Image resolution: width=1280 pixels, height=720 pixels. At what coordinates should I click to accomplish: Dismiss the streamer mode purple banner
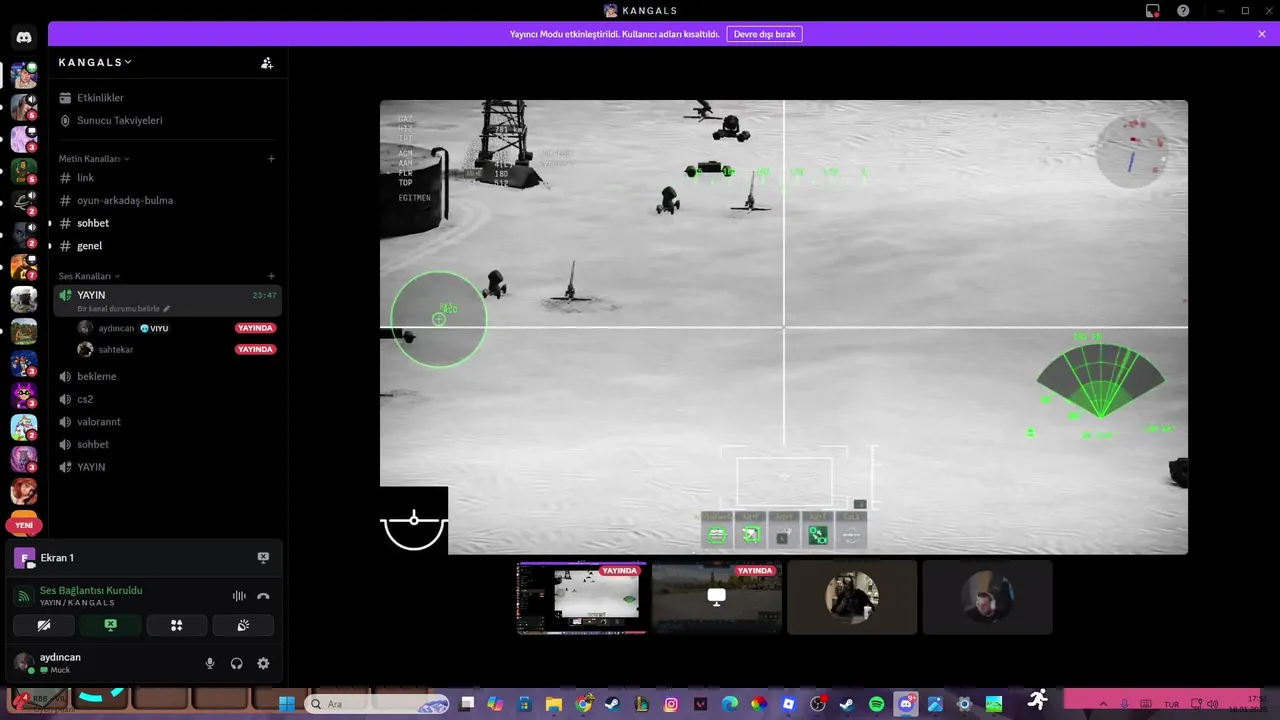[1262, 34]
